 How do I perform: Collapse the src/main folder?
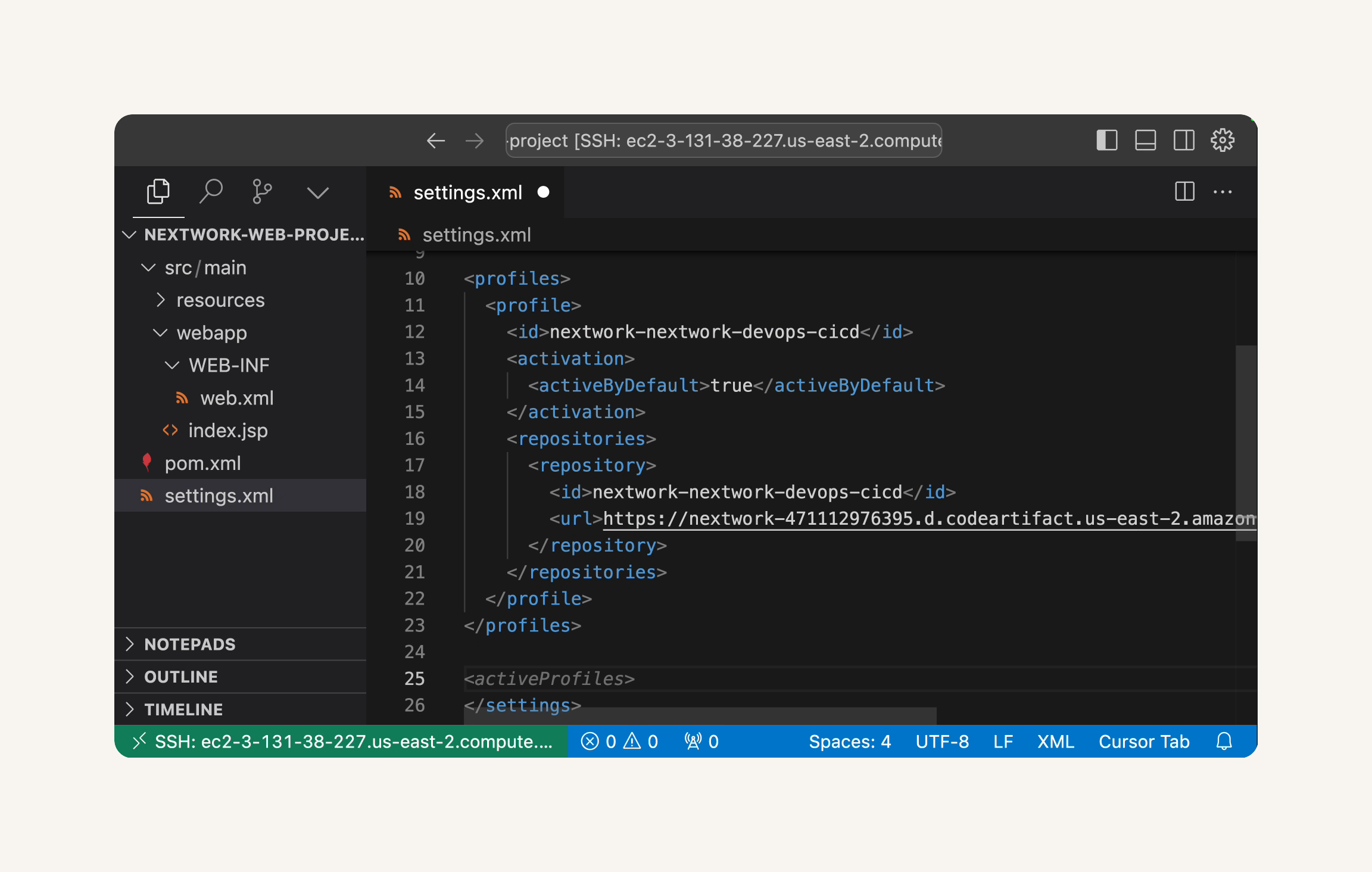(x=241, y=267)
